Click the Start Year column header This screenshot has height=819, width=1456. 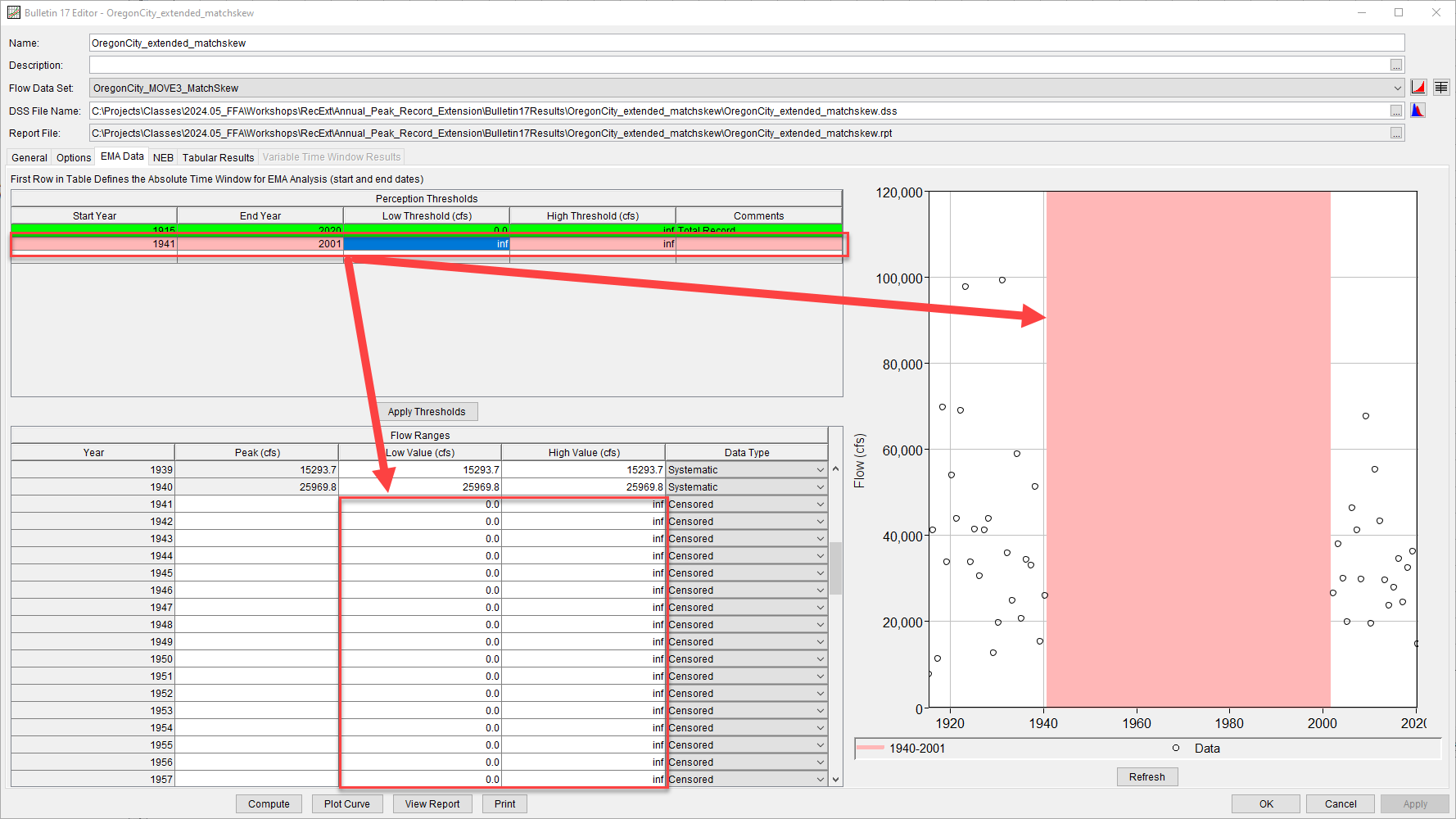pyautogui.click(x=94, y=216)
